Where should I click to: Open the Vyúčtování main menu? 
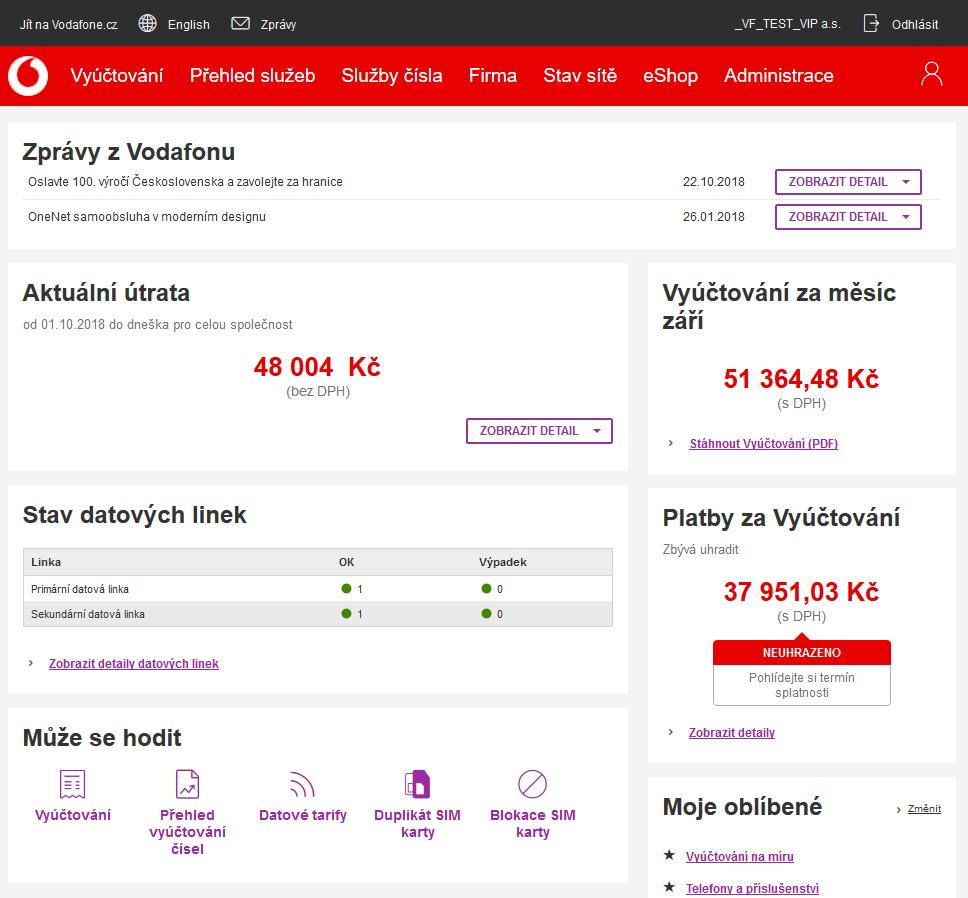click(117, 75)
